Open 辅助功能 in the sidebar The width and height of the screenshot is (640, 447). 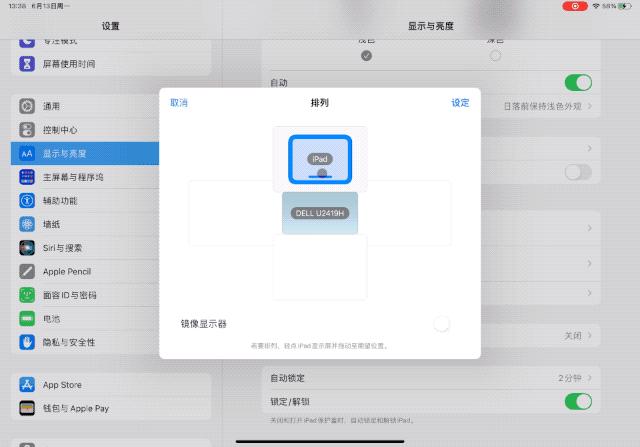point(85,201)
